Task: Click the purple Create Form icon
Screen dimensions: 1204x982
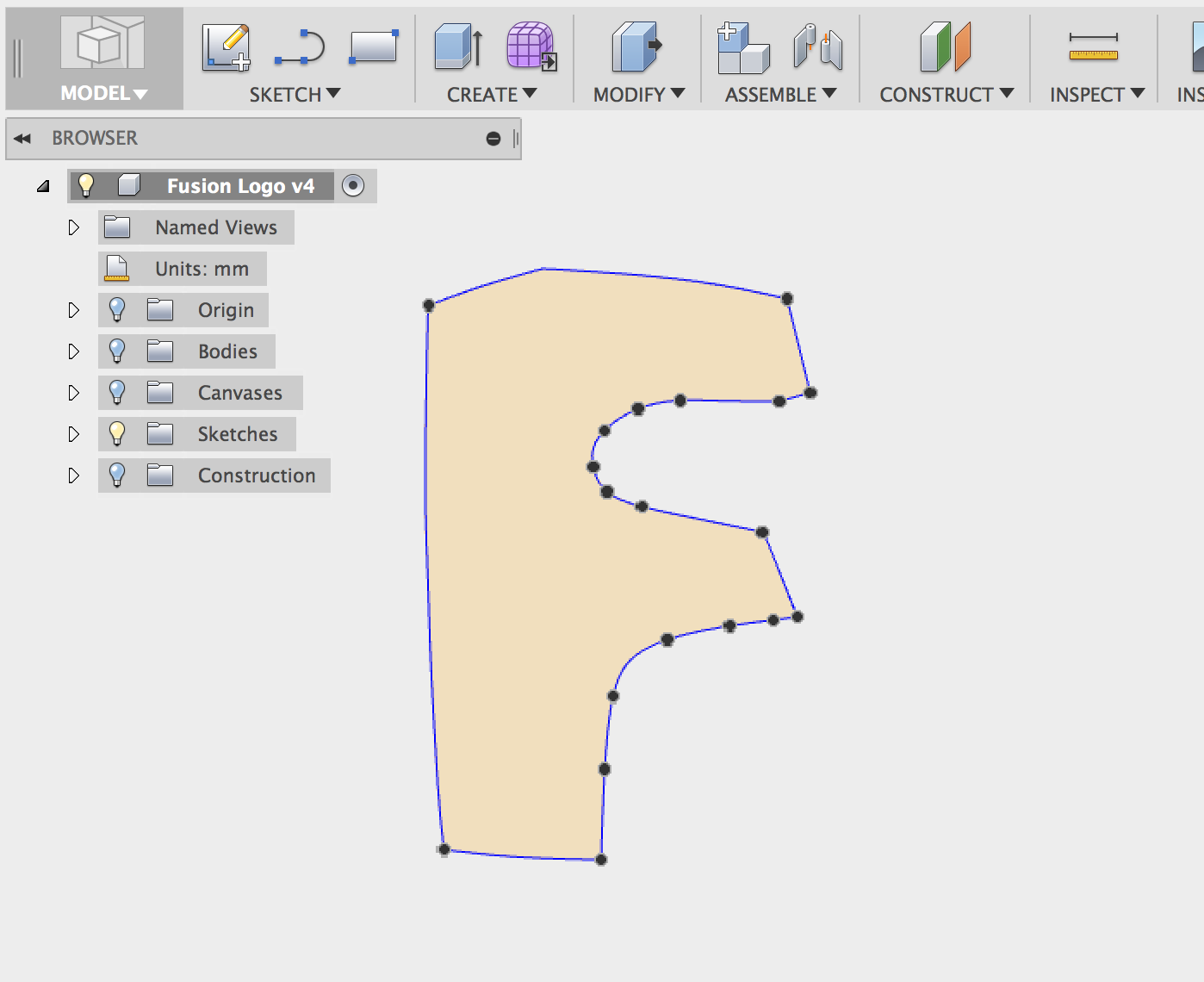Action: pyautogui.click(x=531, y=47)
